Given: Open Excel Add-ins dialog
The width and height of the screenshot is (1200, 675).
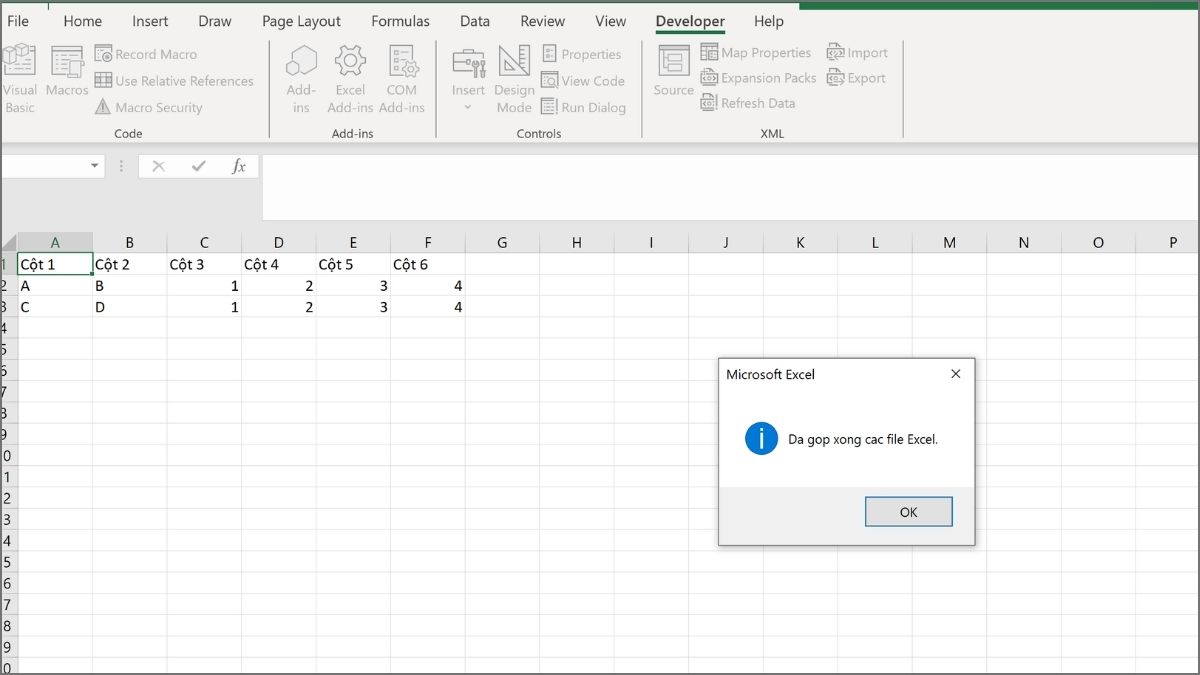Looking at the screenshot, I should tap(350, 80).
